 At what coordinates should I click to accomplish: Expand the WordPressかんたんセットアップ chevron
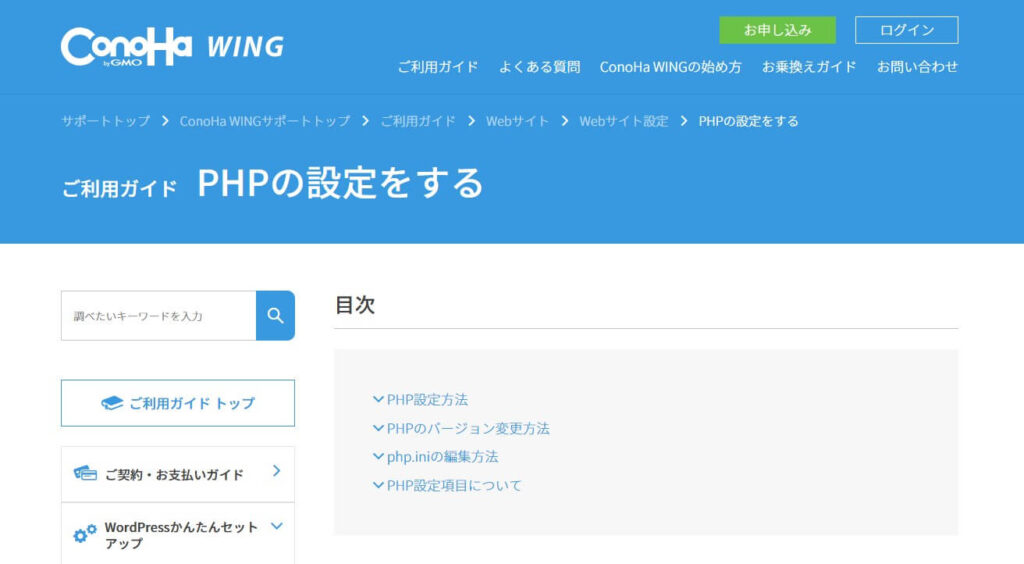point(277,526)
